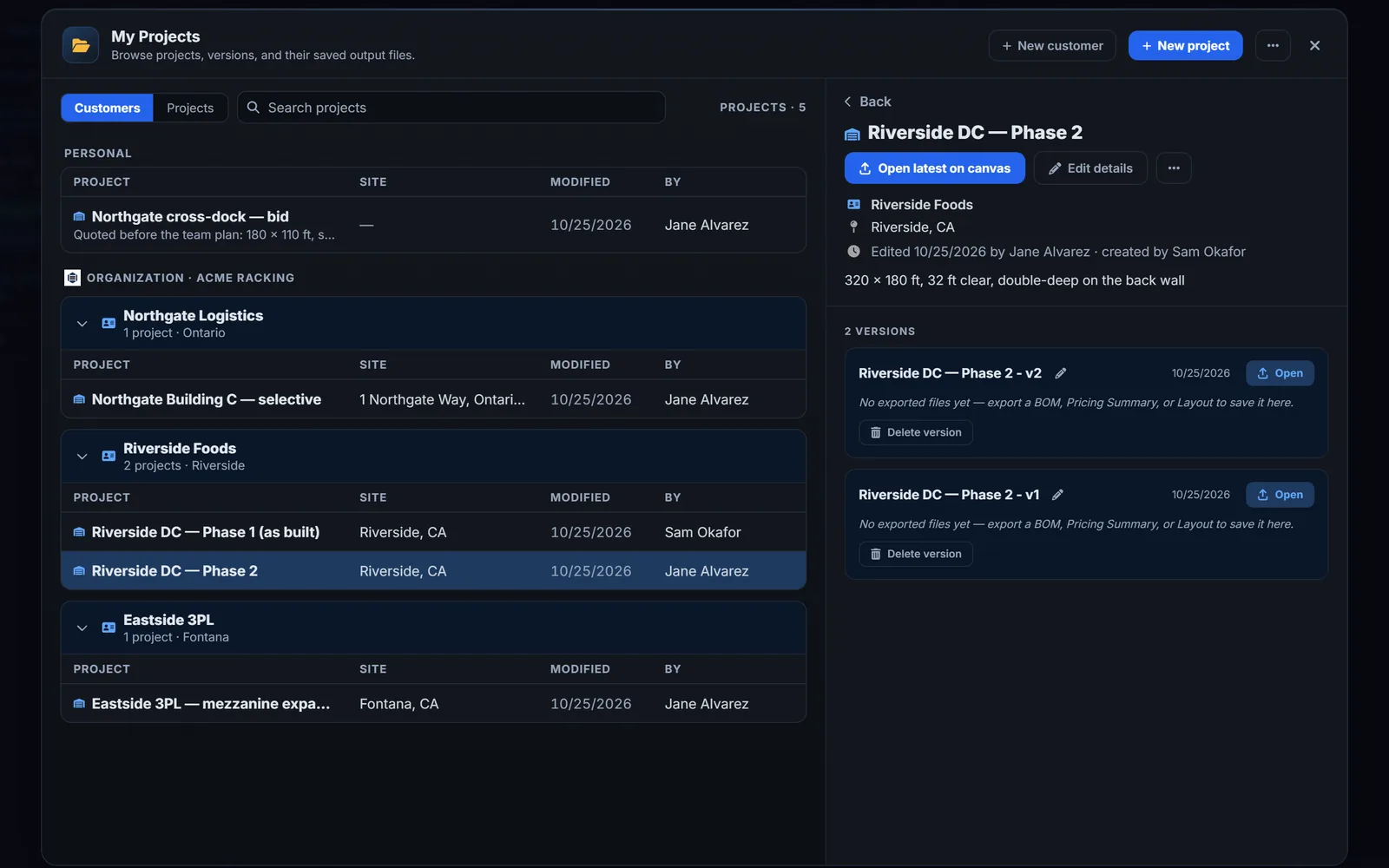1389x868 pixels.
Task: Click Fontana, CA site cell
Action: 398,704
